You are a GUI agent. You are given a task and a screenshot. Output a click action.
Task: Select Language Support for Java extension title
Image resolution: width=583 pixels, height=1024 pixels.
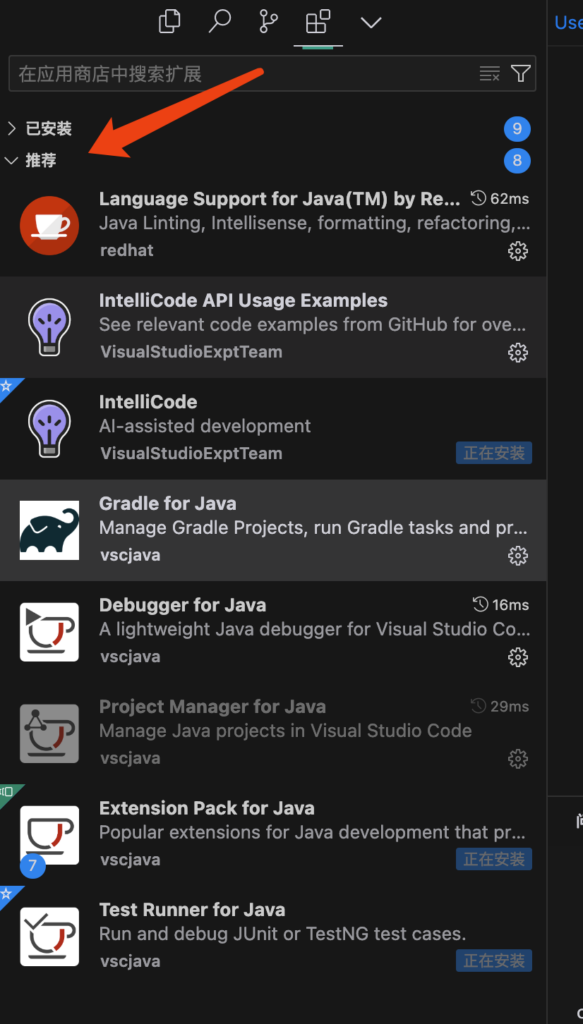point(279,199)
